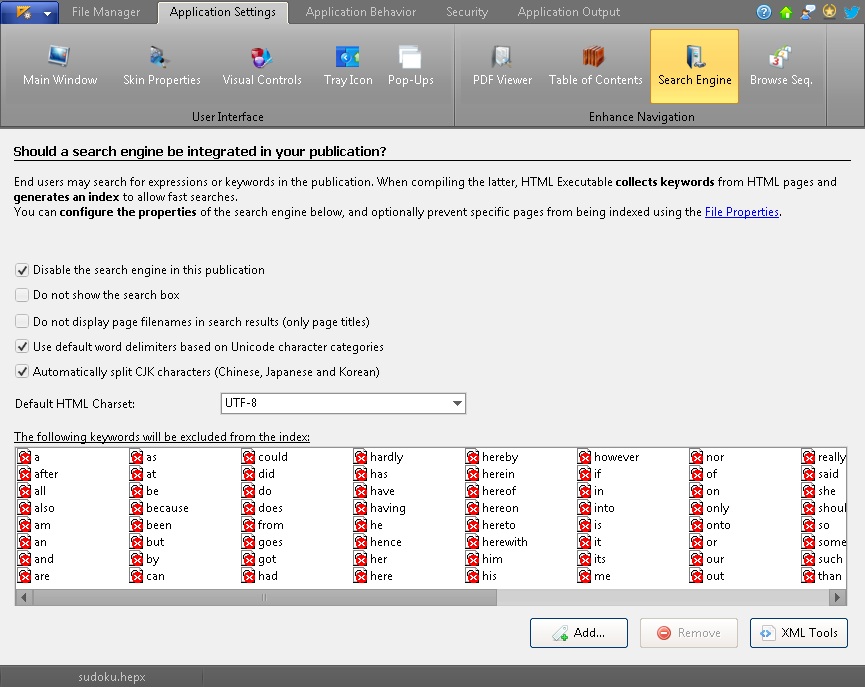Select the keyword 'out' in the list
Viewport: 865px width, 687px height.
click(x=715, y=576)
